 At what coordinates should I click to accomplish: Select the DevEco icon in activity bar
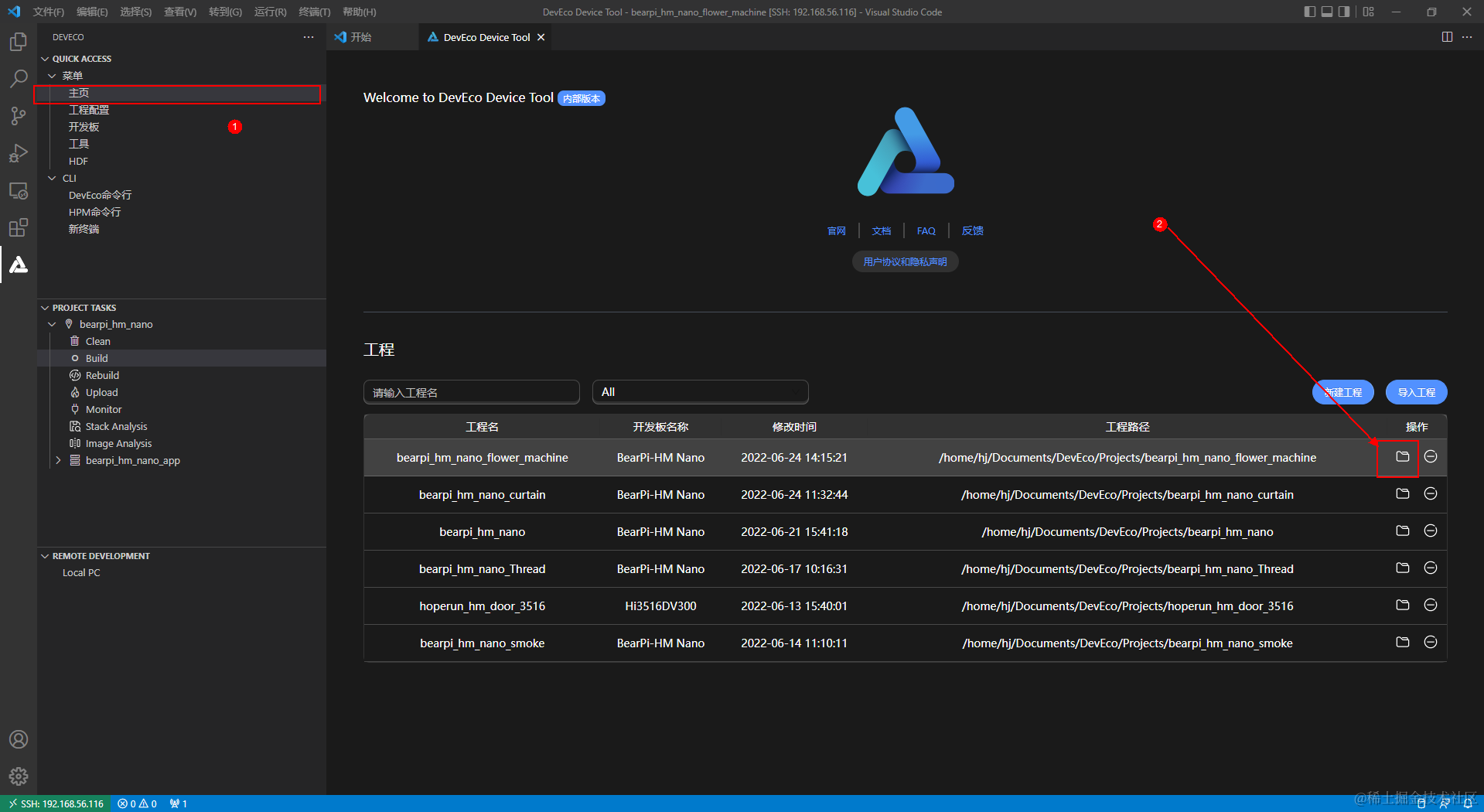[19, 264]
